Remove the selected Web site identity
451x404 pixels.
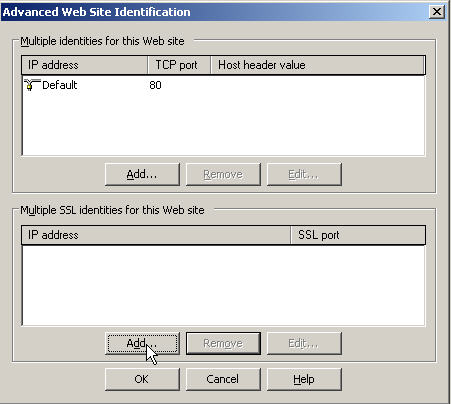coord(223,174)
